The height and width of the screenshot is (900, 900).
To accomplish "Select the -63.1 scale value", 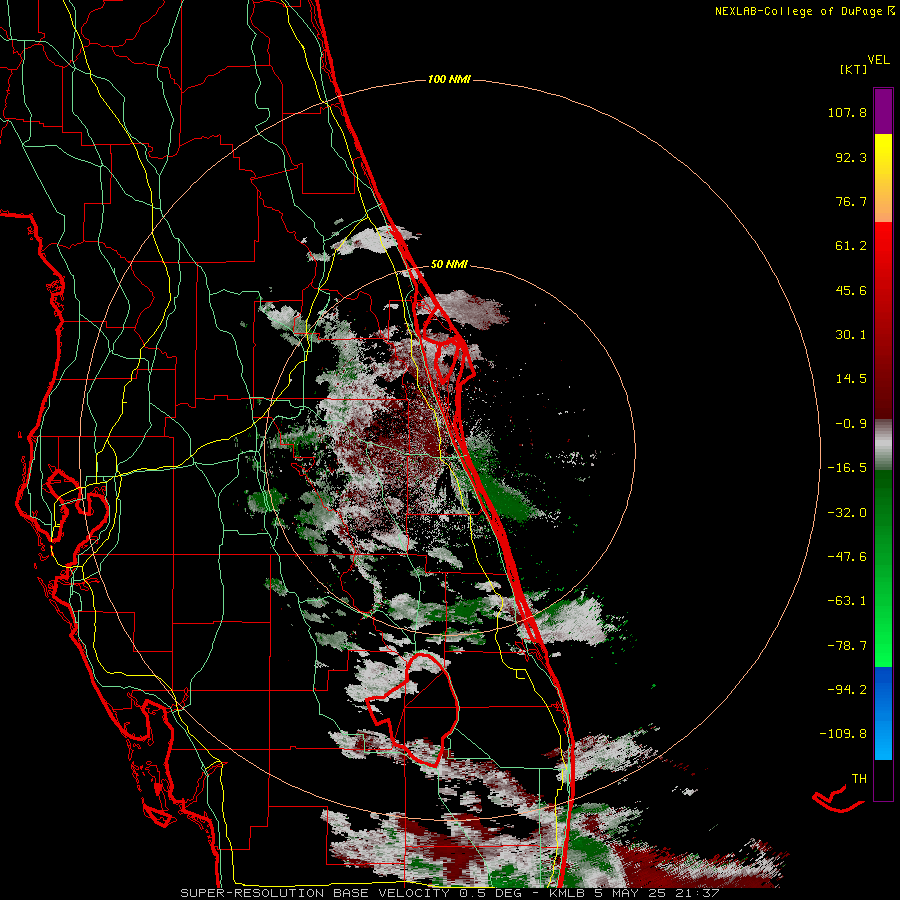I will tap(847, 601).
